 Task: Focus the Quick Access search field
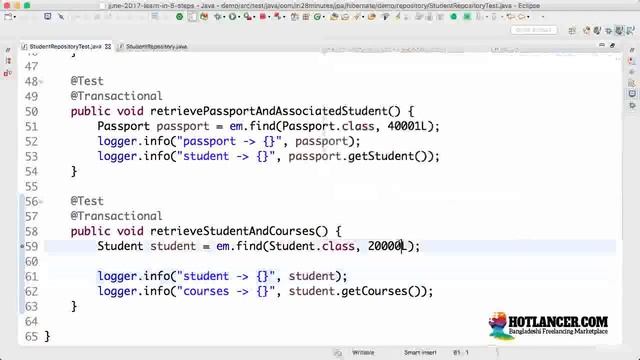534,30
